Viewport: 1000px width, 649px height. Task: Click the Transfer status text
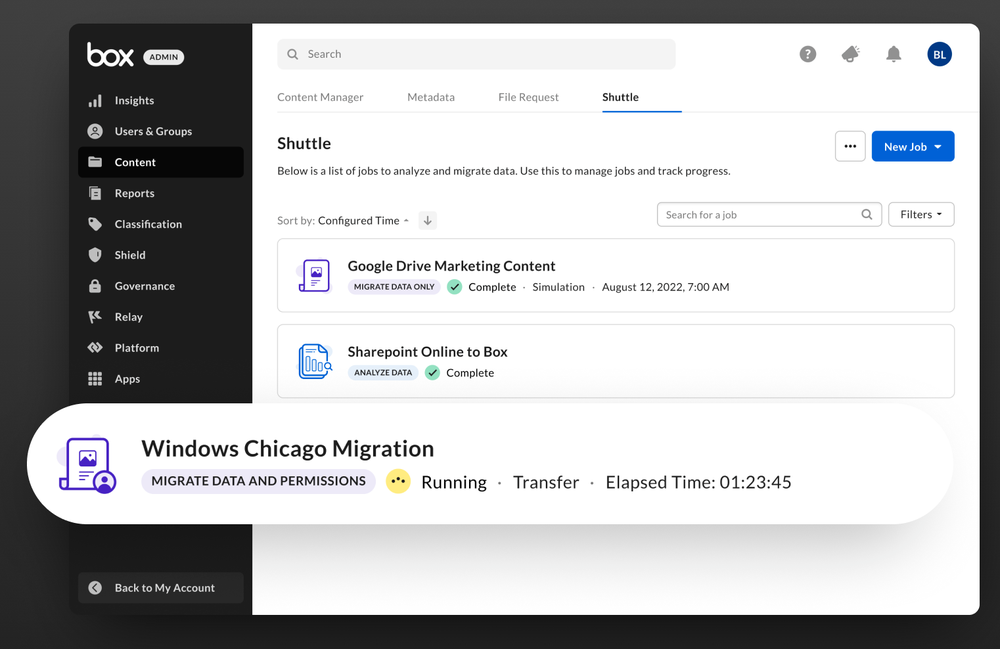tap(546, 482)
